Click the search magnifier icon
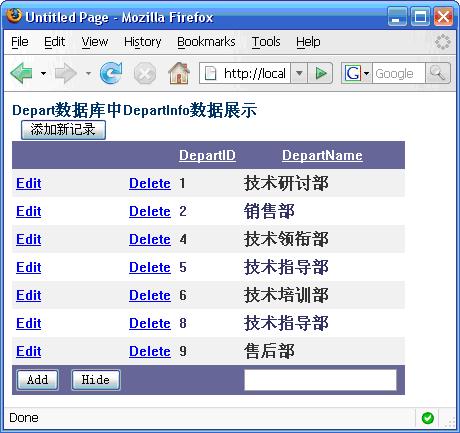The width and height of the screenshot is (460, 433). click(438, 73)
